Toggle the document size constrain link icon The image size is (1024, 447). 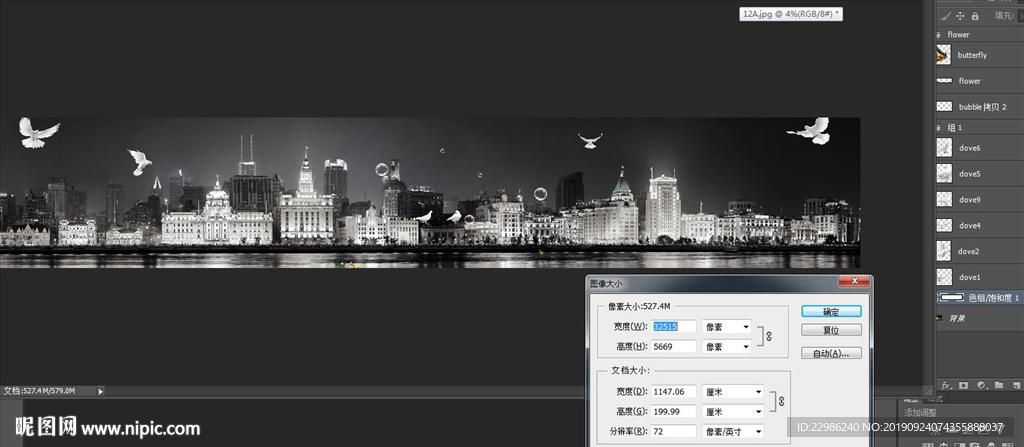point(781,401)
